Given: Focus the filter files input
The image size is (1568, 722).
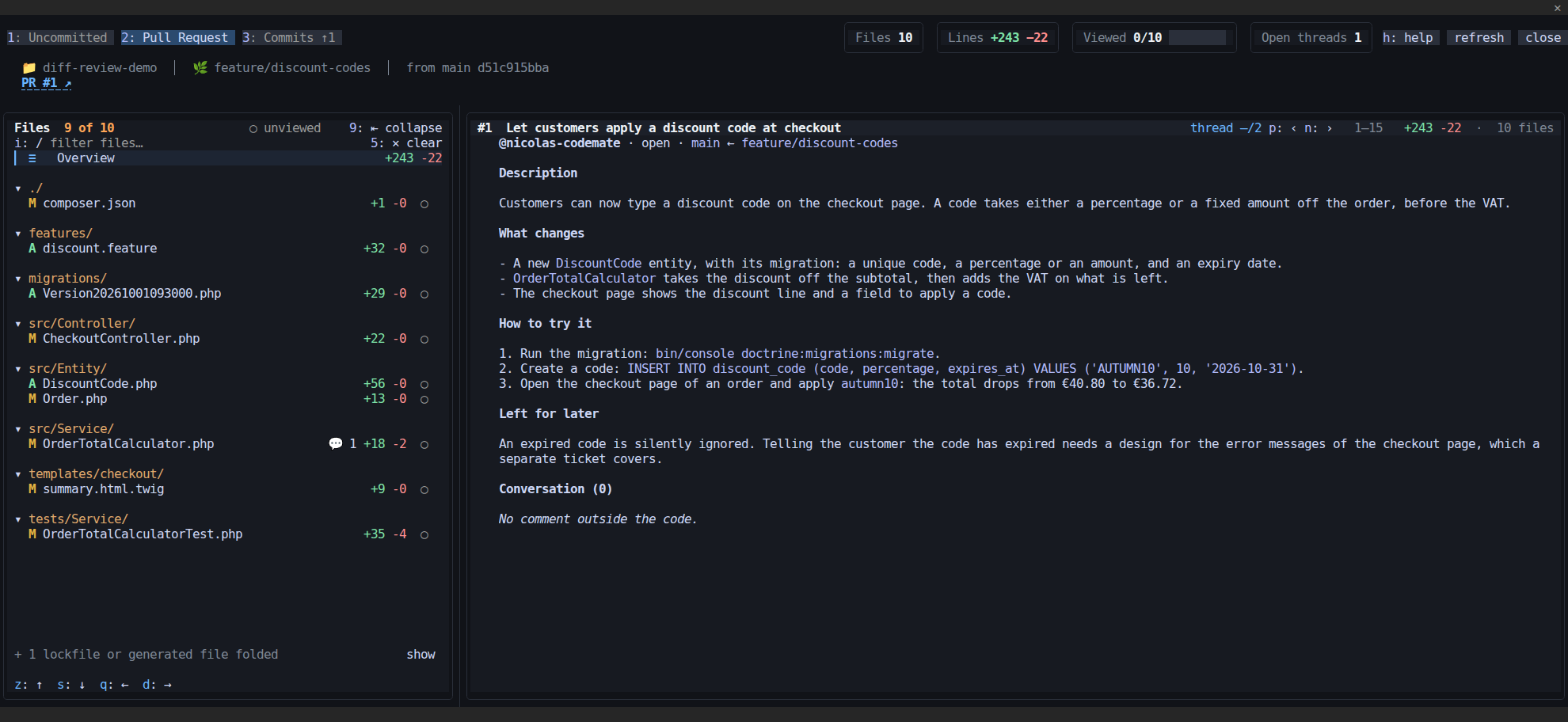Looking at the screenshot, I should click(97, 143).
